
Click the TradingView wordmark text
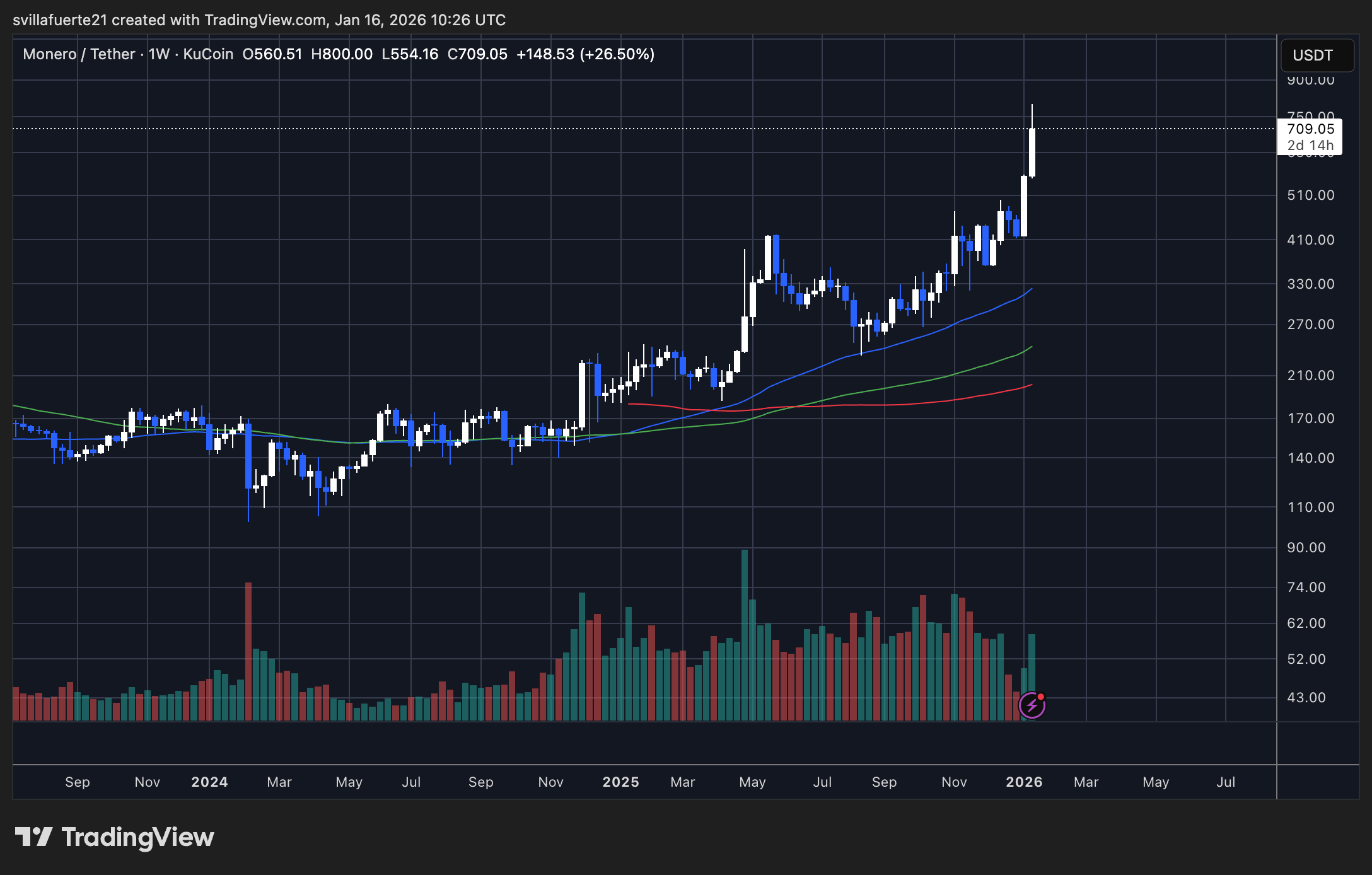(137, 837)
